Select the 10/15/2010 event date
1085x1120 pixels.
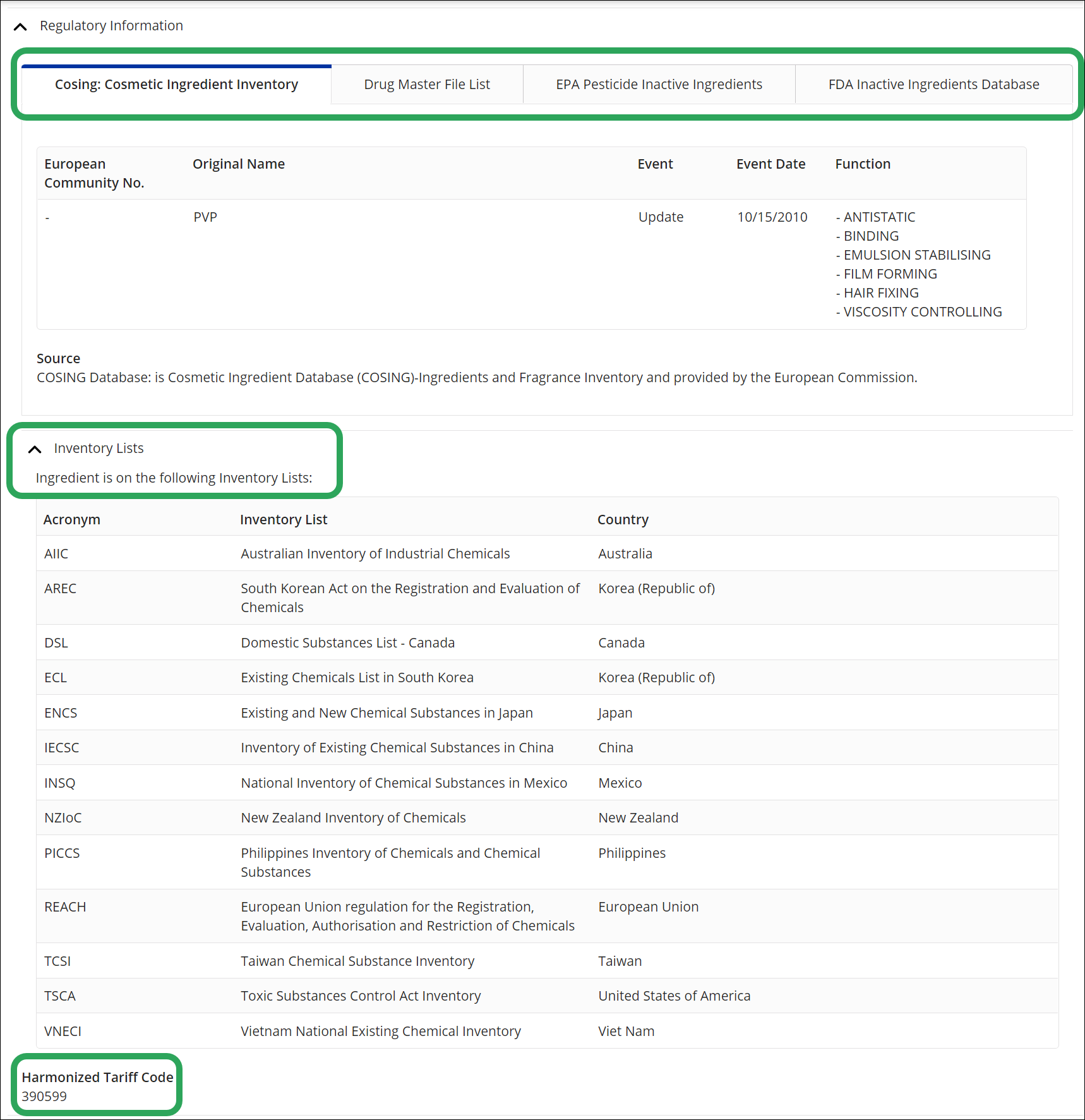772,217
